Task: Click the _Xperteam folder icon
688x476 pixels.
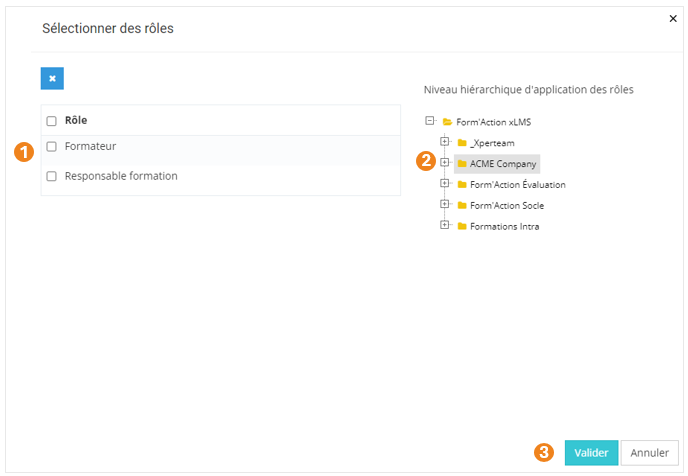Action: (462, 142)
